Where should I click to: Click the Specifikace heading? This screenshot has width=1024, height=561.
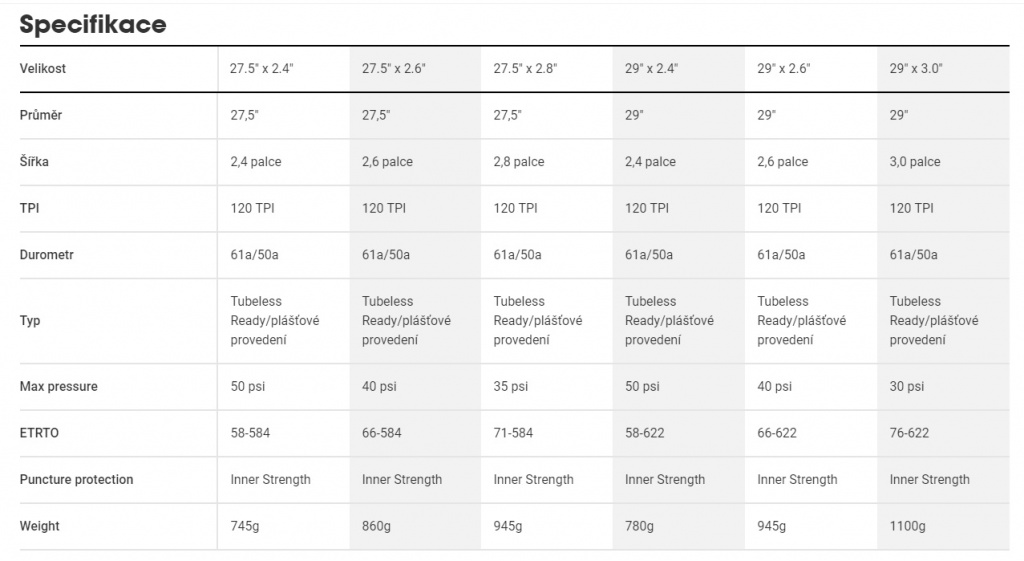point(93,25)
